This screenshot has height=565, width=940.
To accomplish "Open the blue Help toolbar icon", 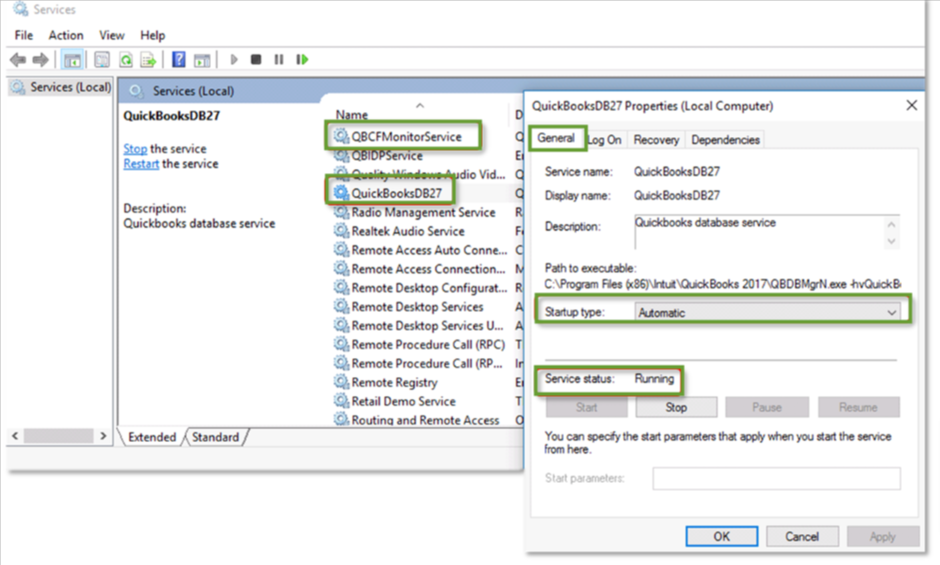I will click(179, 59).
